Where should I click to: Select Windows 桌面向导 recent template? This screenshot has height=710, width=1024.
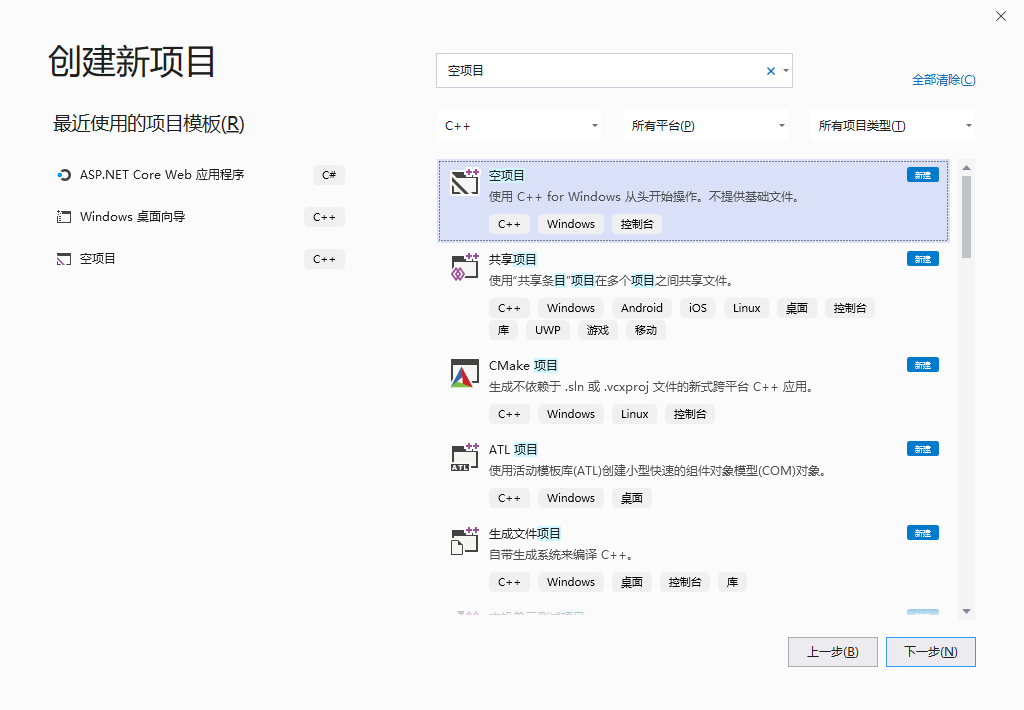[200, 217]
